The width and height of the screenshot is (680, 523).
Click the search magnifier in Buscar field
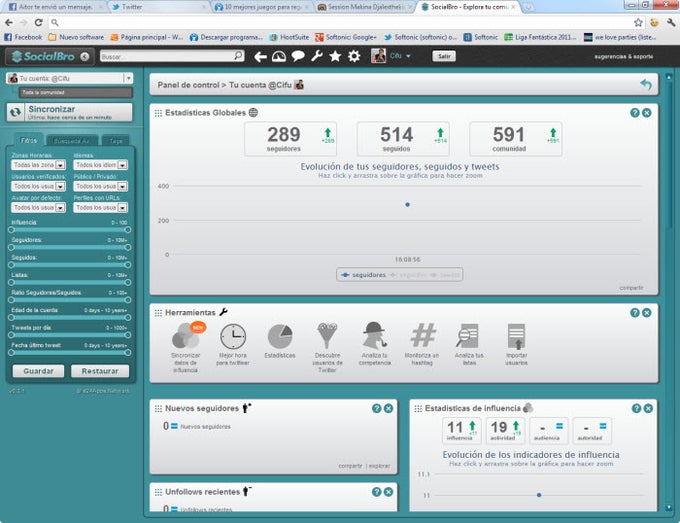pos(238,56)
